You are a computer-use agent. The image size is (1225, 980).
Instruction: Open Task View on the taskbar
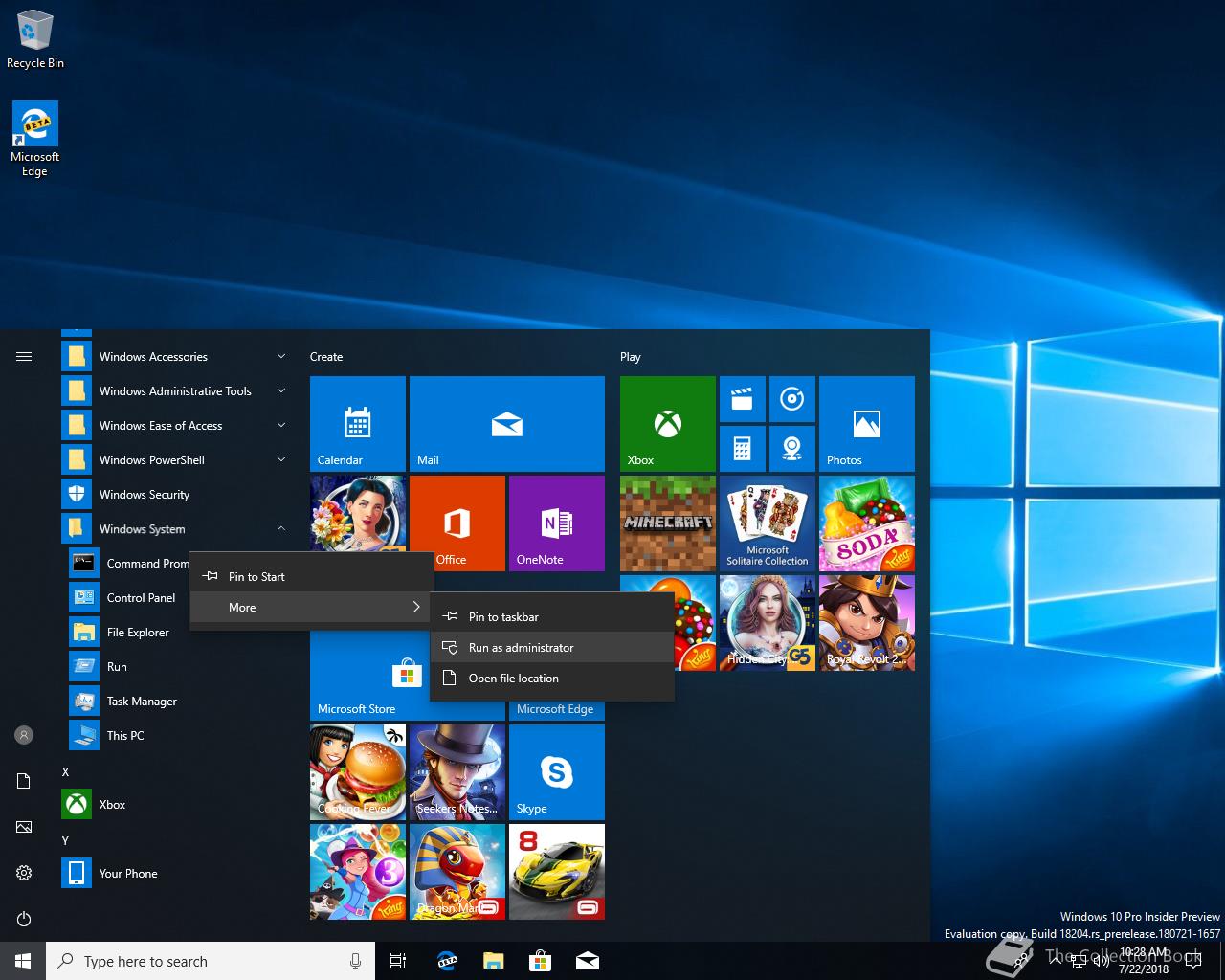[x=398, y=961]
